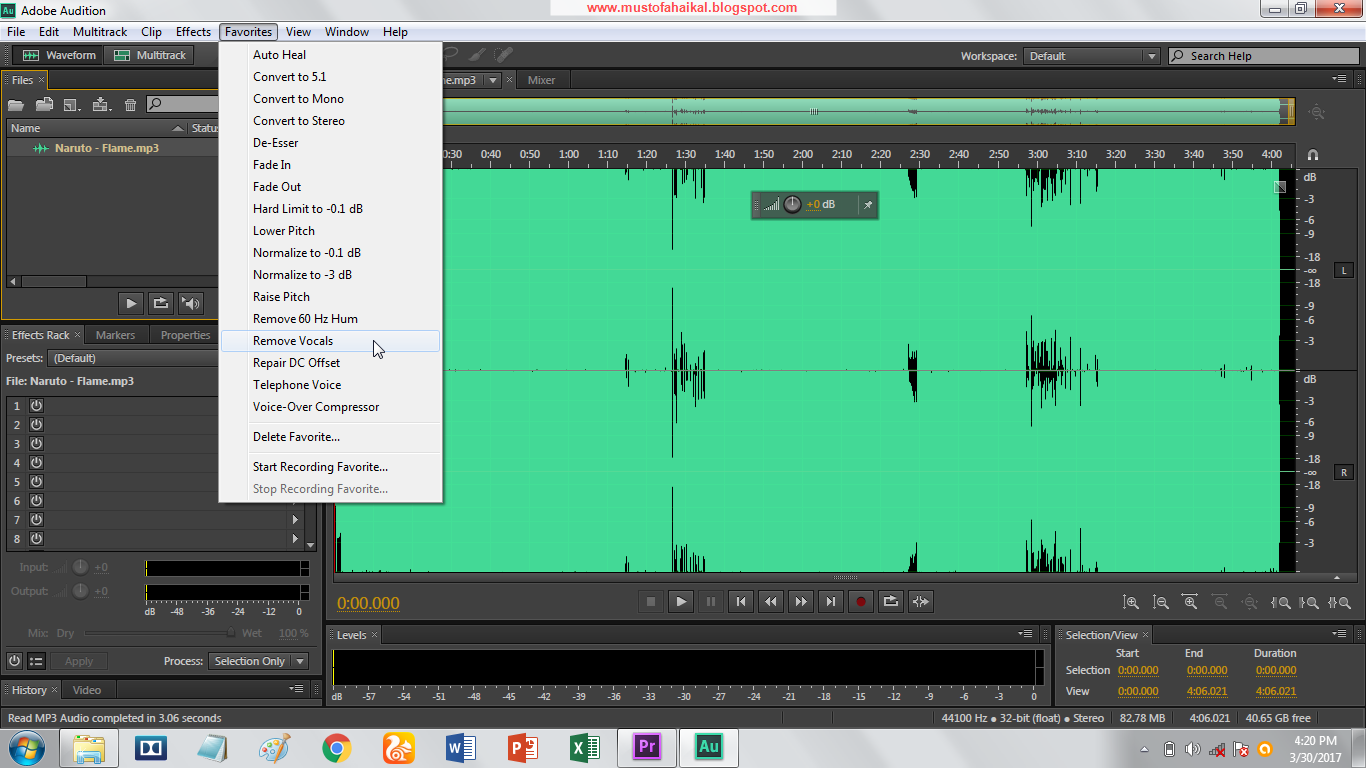
Task: Click the transport Pause button
Action: (711, 601)
